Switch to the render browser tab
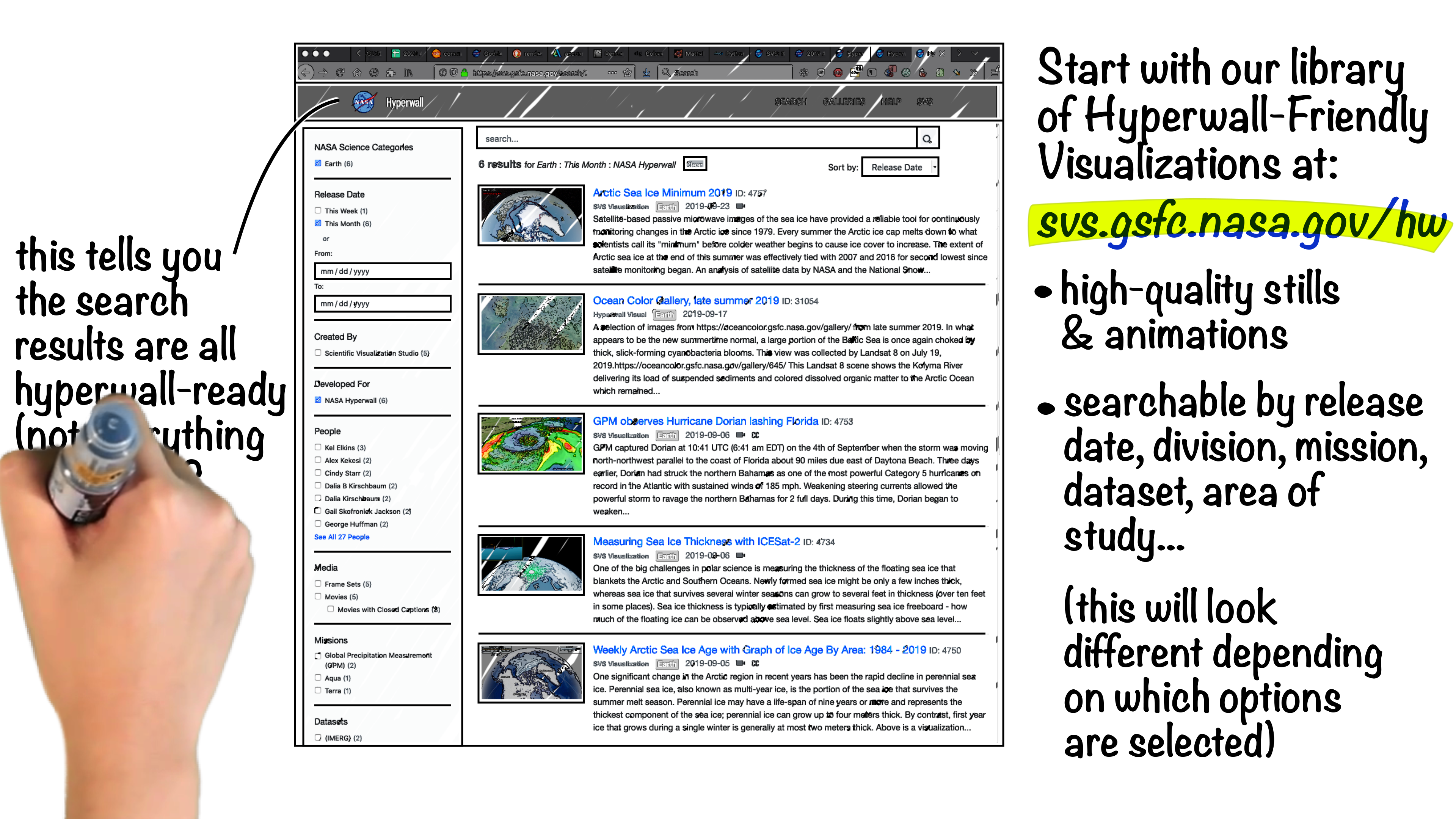Screen dimensions: 1456x819 point(528,54)
